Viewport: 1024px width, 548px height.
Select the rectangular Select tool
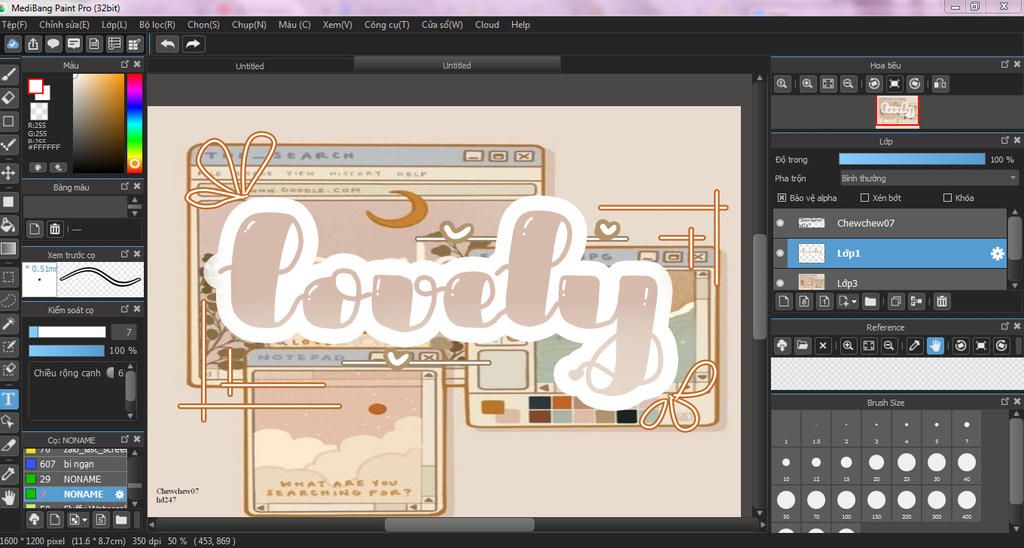pyautogui.click(x=8, y=277)
